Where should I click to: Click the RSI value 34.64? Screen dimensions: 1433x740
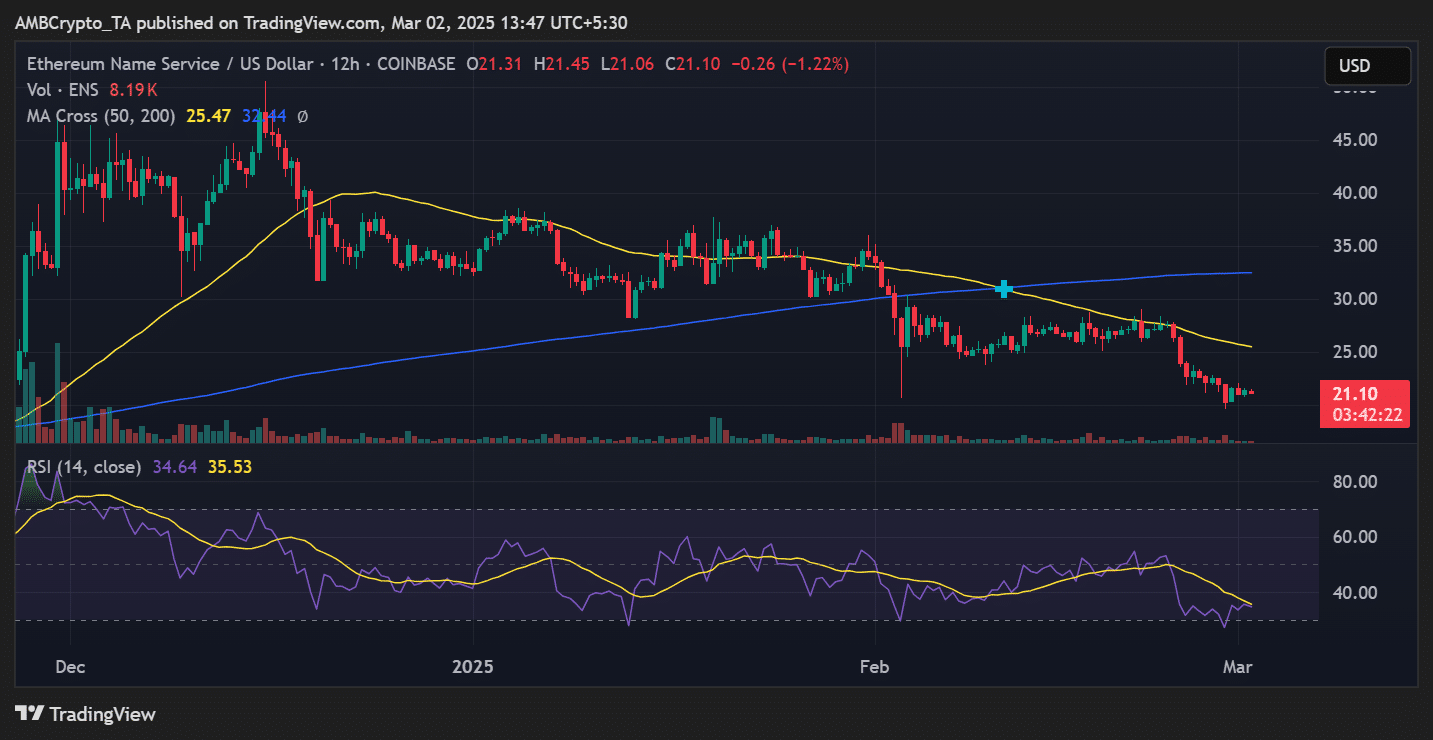tap(175, 466)
